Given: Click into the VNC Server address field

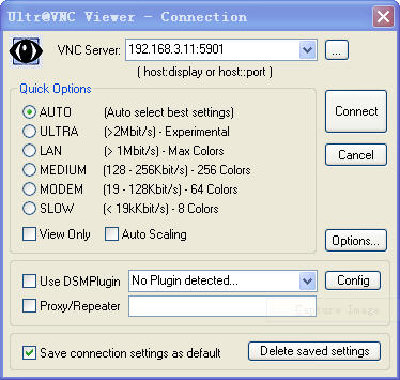Looking at the screenshot, I should click(212, 50).
